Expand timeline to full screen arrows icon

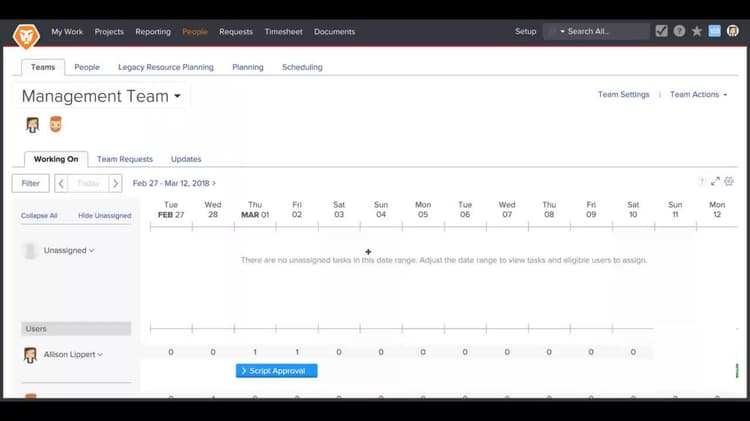point(715,181)
